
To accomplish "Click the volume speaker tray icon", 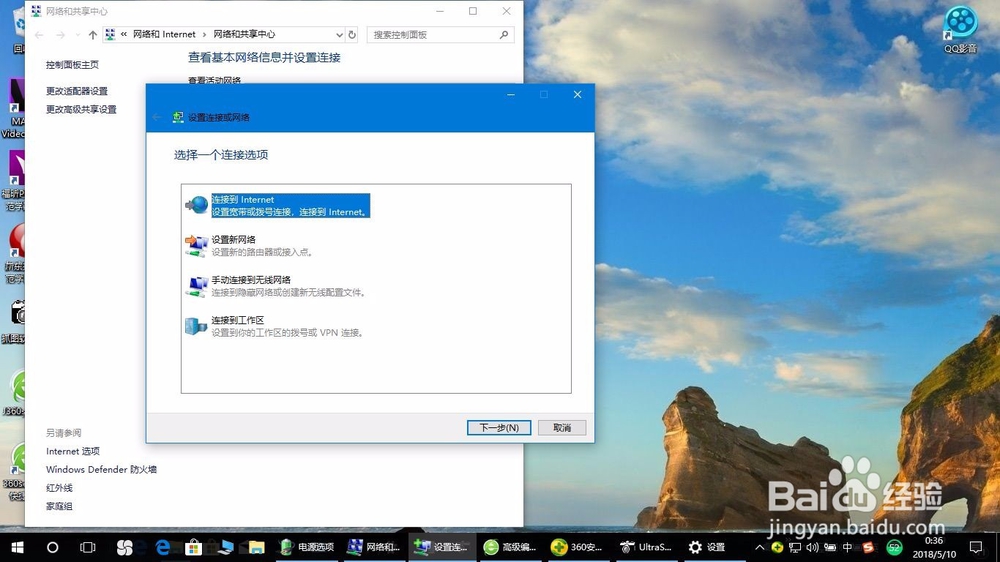I will pyautogui.click(x=812, y=547).
